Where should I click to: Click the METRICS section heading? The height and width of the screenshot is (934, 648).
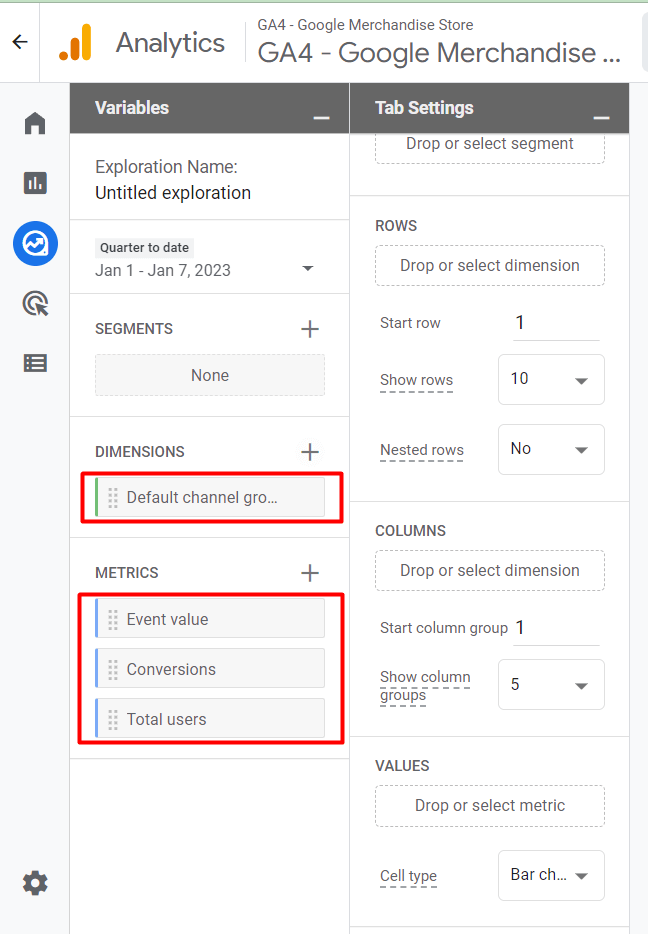point(127,573)
